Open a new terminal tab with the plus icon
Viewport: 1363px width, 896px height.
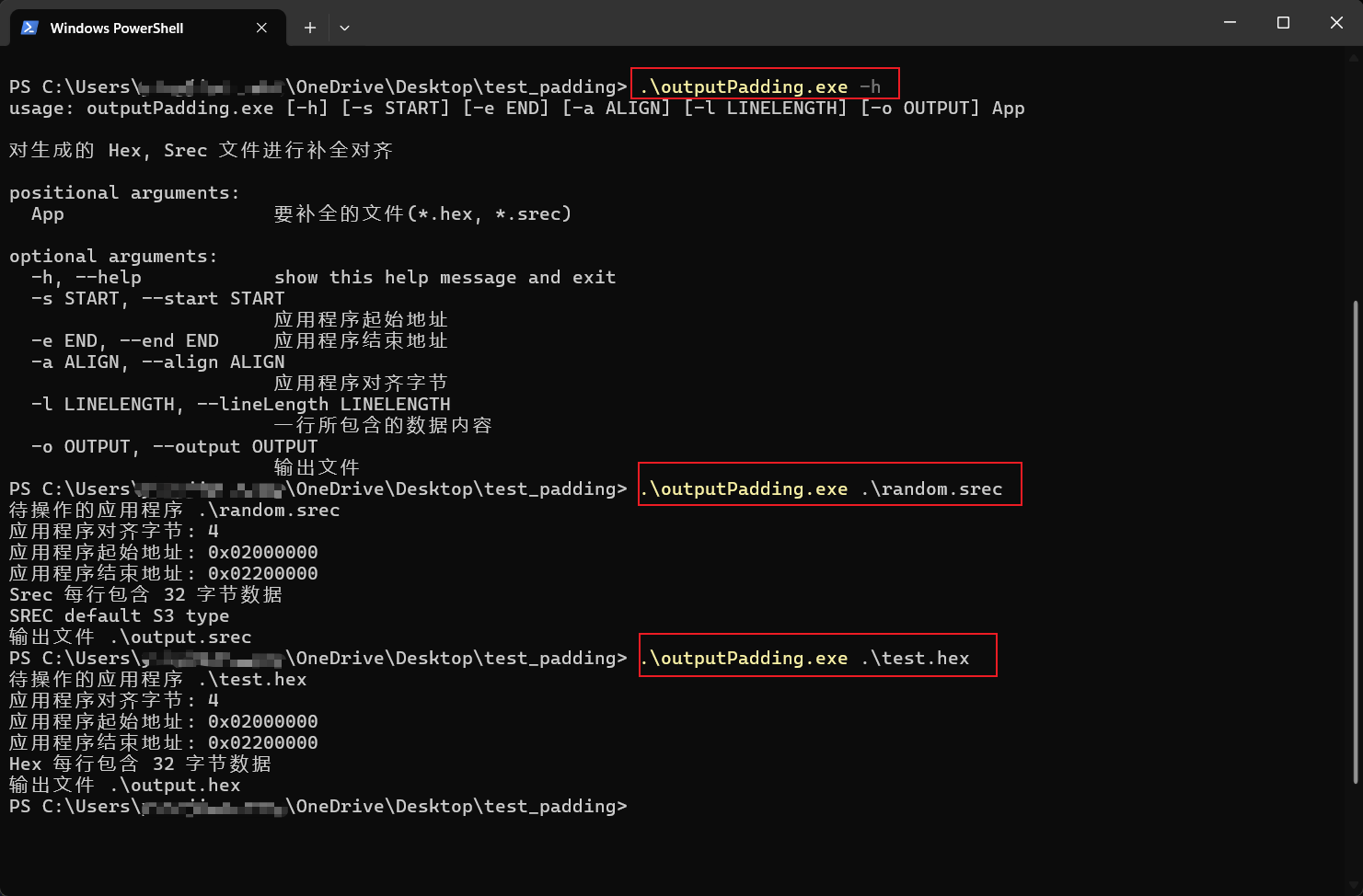click(309, 28)
